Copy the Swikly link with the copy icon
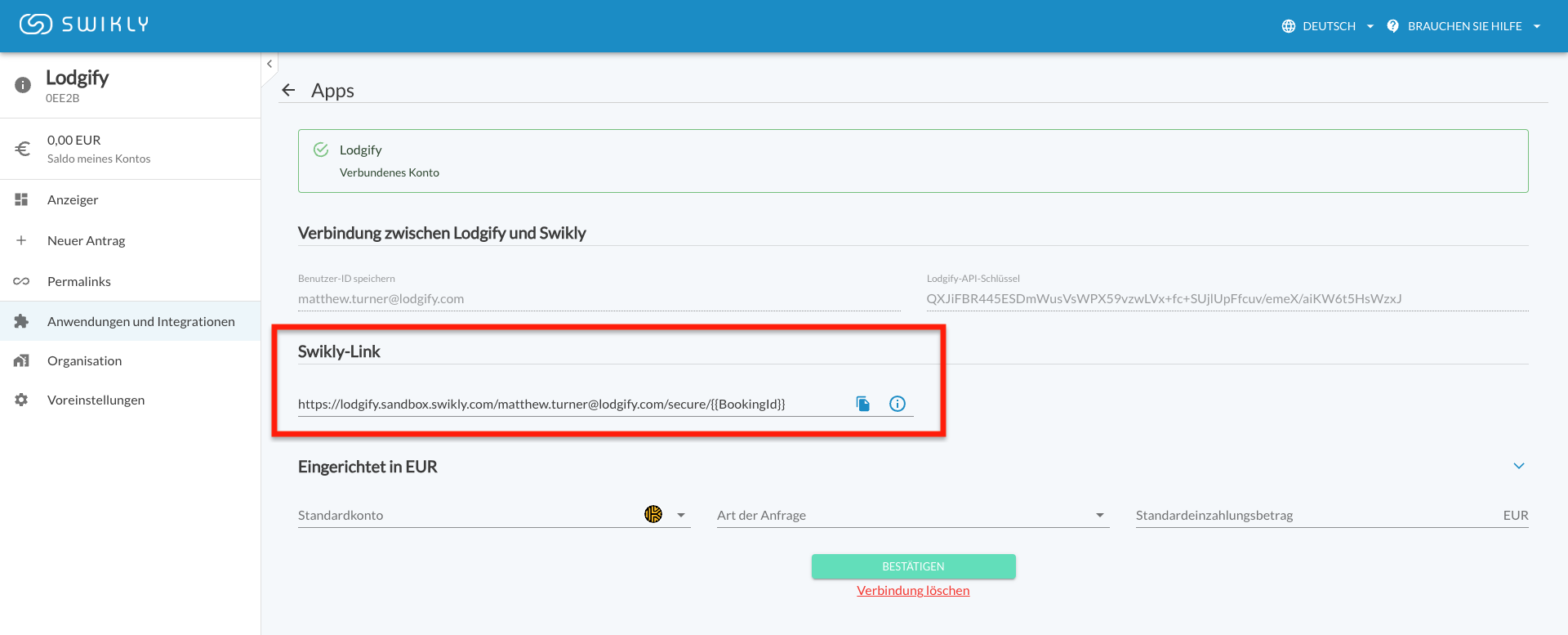 click(x=862, y=404)
